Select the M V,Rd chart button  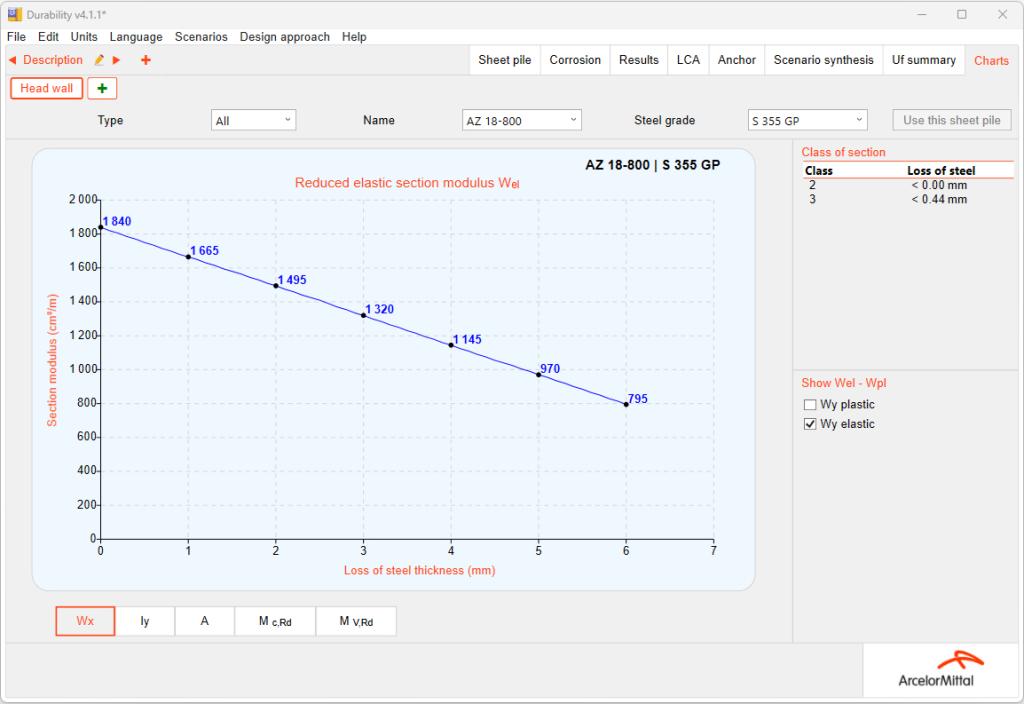[x=356, y=621]
